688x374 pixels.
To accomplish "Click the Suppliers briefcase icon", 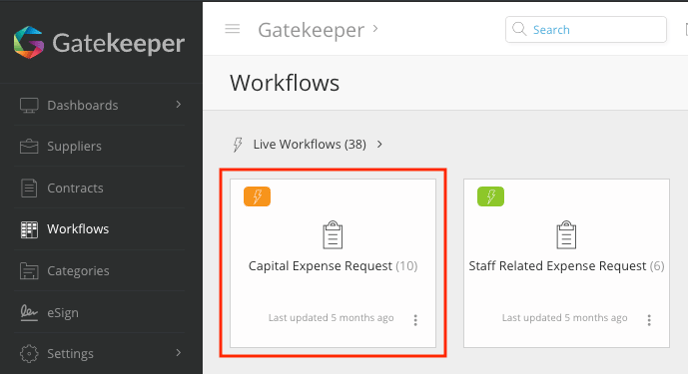I will click(x=29, y=146).
